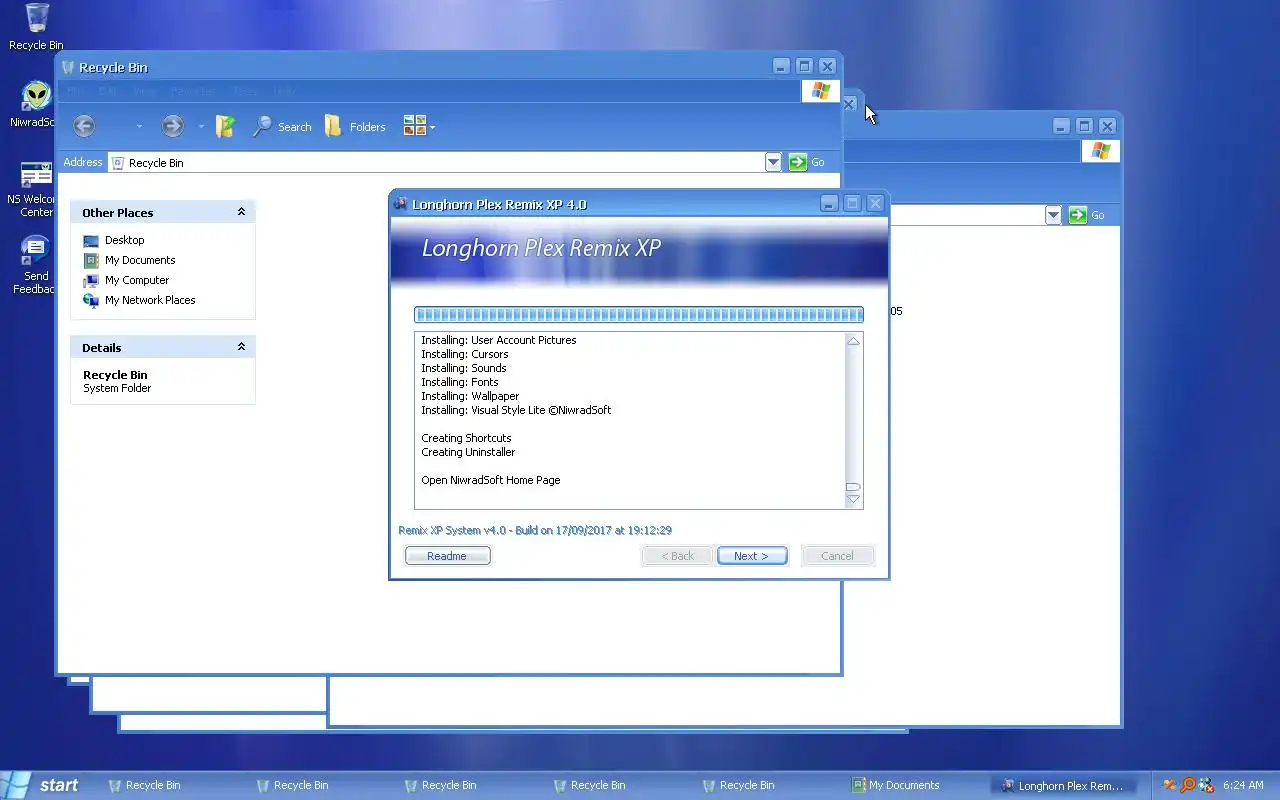Click the install log scroll-up arrow

[x=853, y=341]
